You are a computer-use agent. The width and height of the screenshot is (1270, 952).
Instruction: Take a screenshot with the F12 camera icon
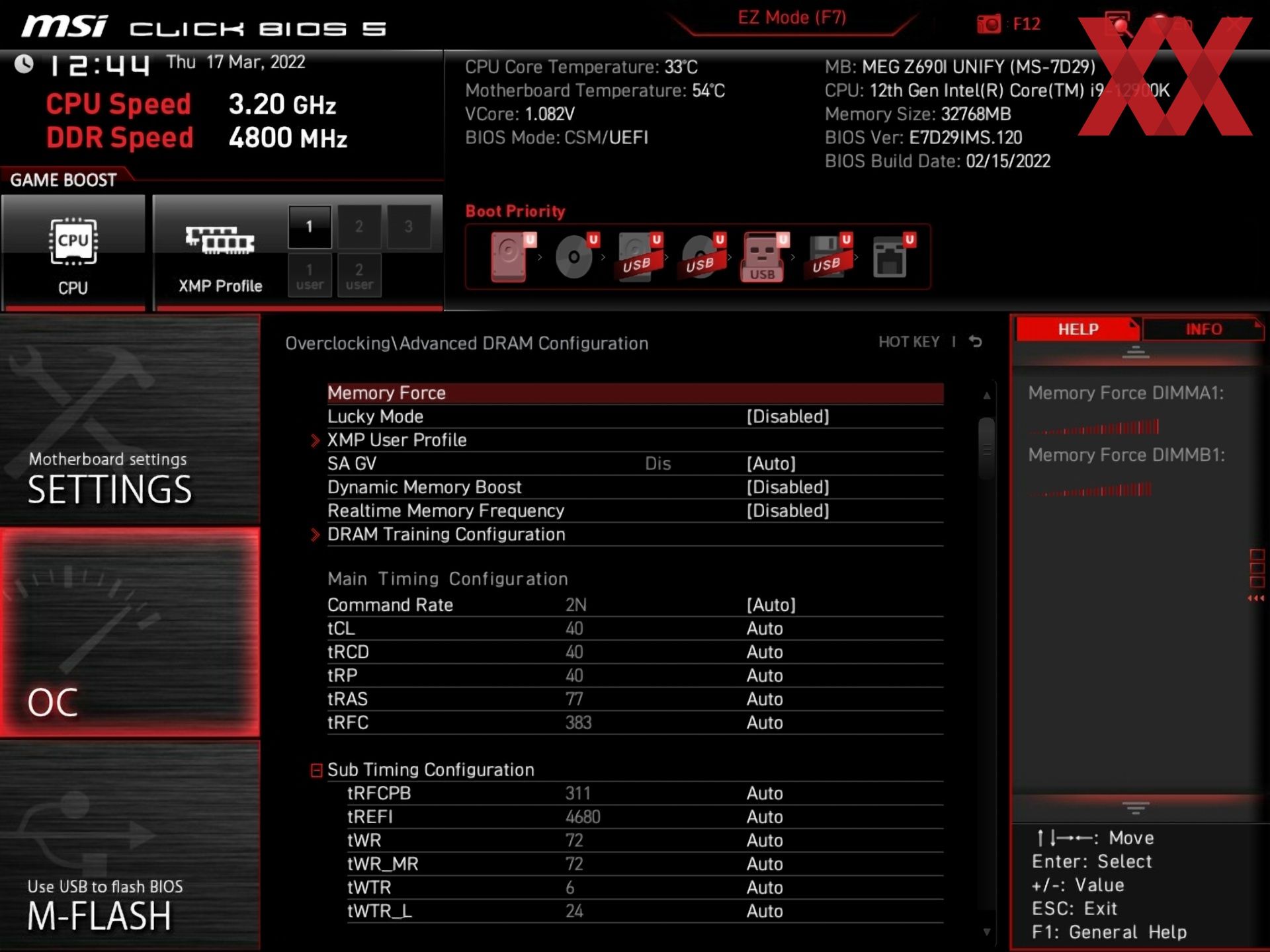point(989,24)
